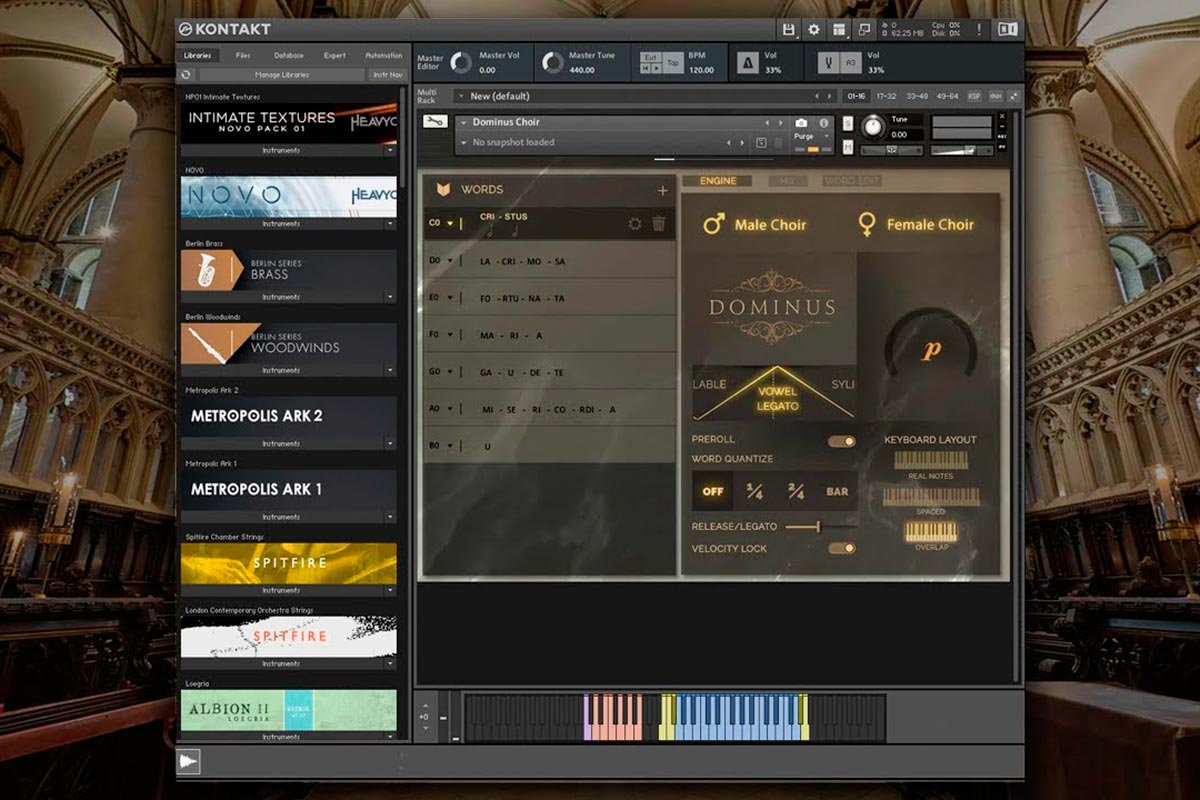Click the tuning fork reference tone icon
This screenshot has width=1200, height=800.
click(x=828, y=63)
